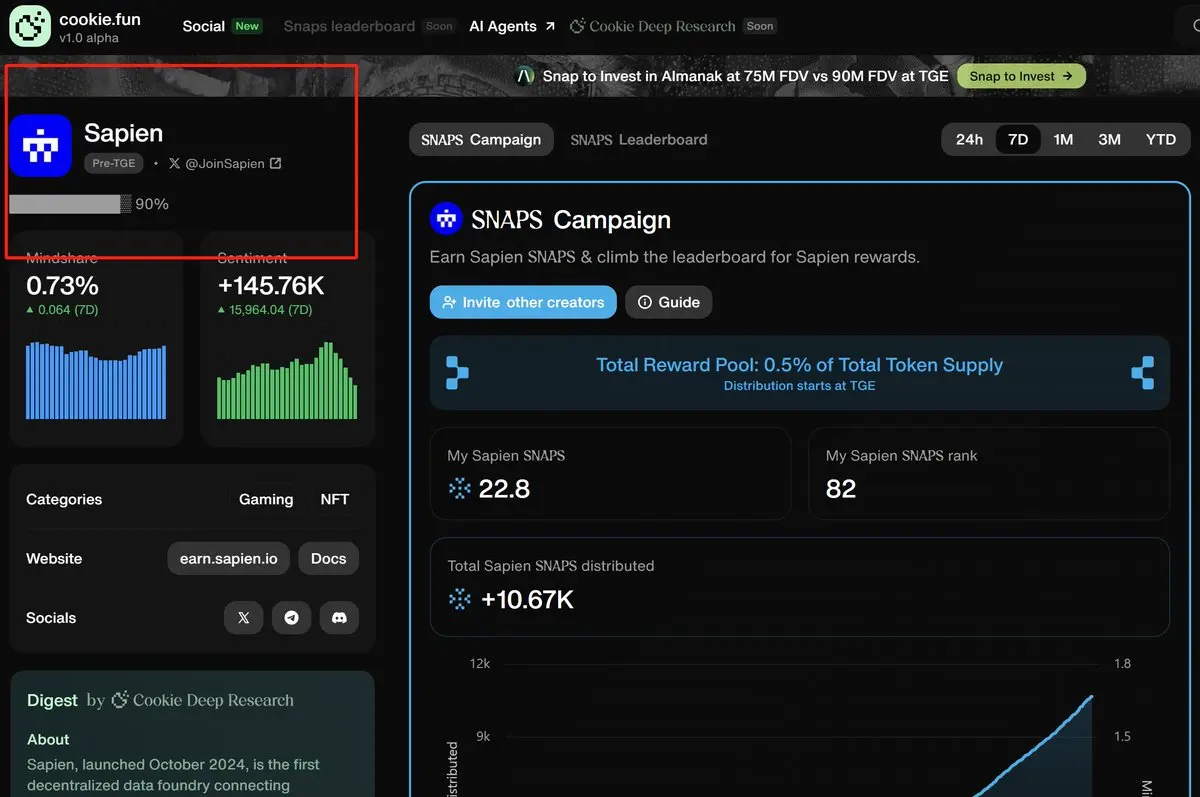
Task: Select the 3M time range
Action: 1109,139
